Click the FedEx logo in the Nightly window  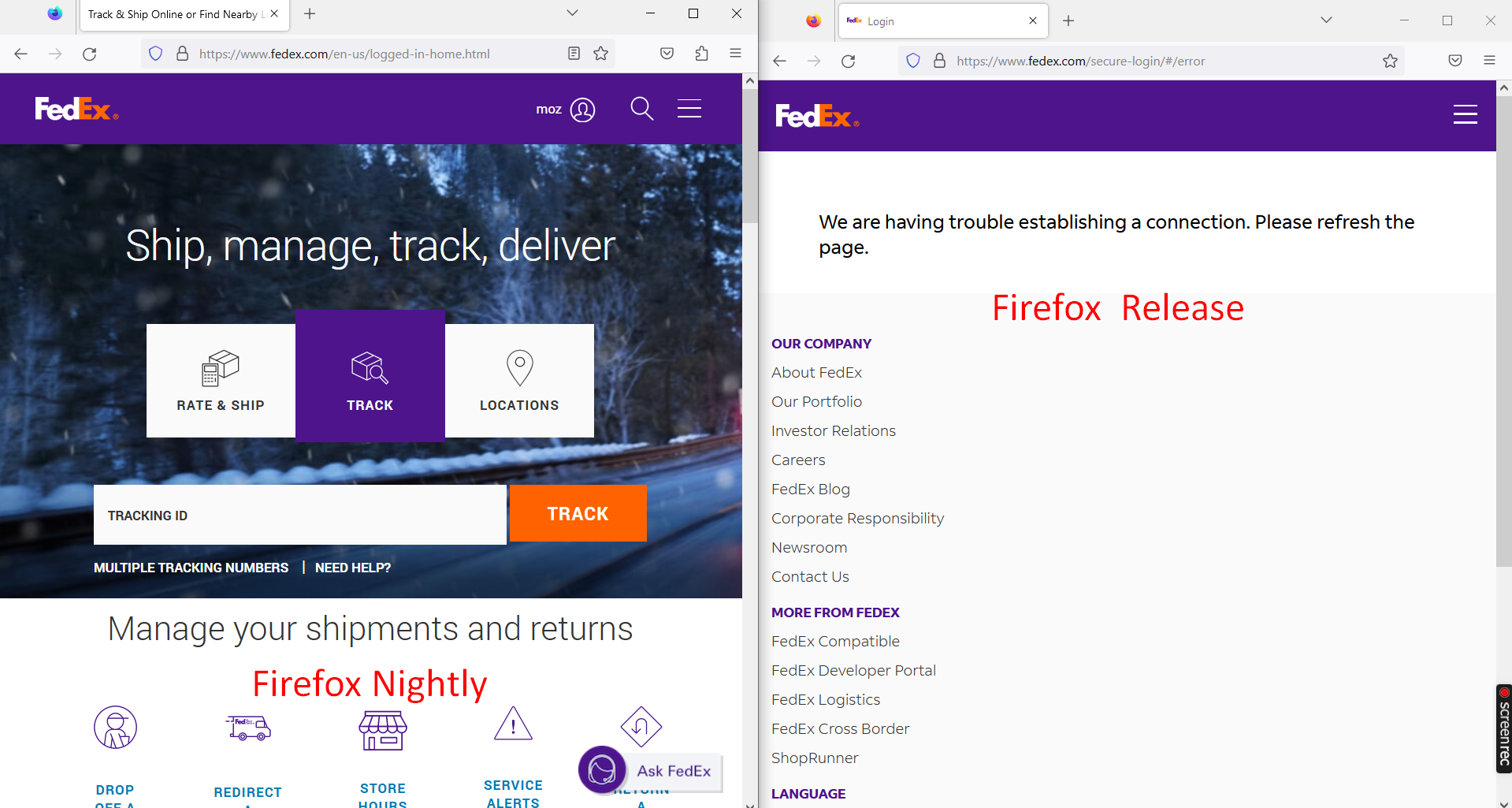point(76,109)
